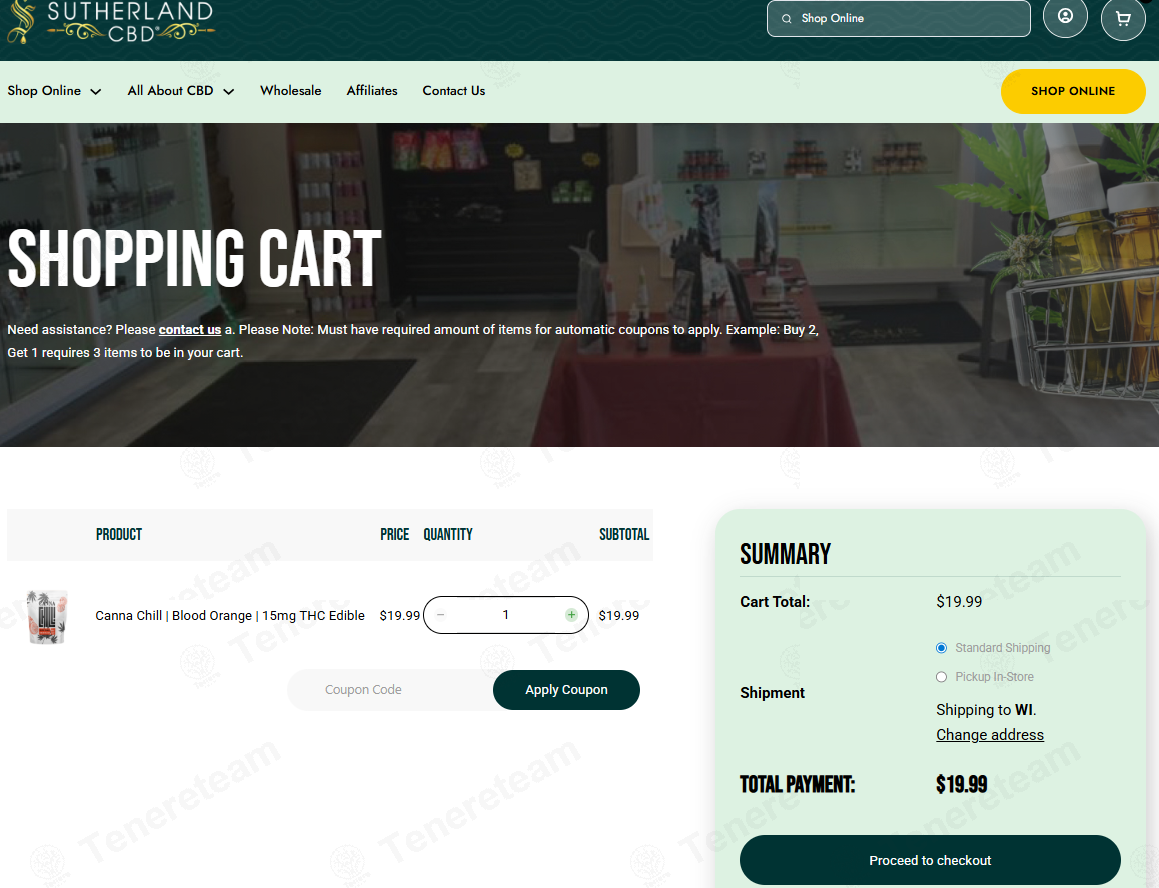Click the QUANTITY column header
Viewport: 1159px width, 888px height.
448,535
